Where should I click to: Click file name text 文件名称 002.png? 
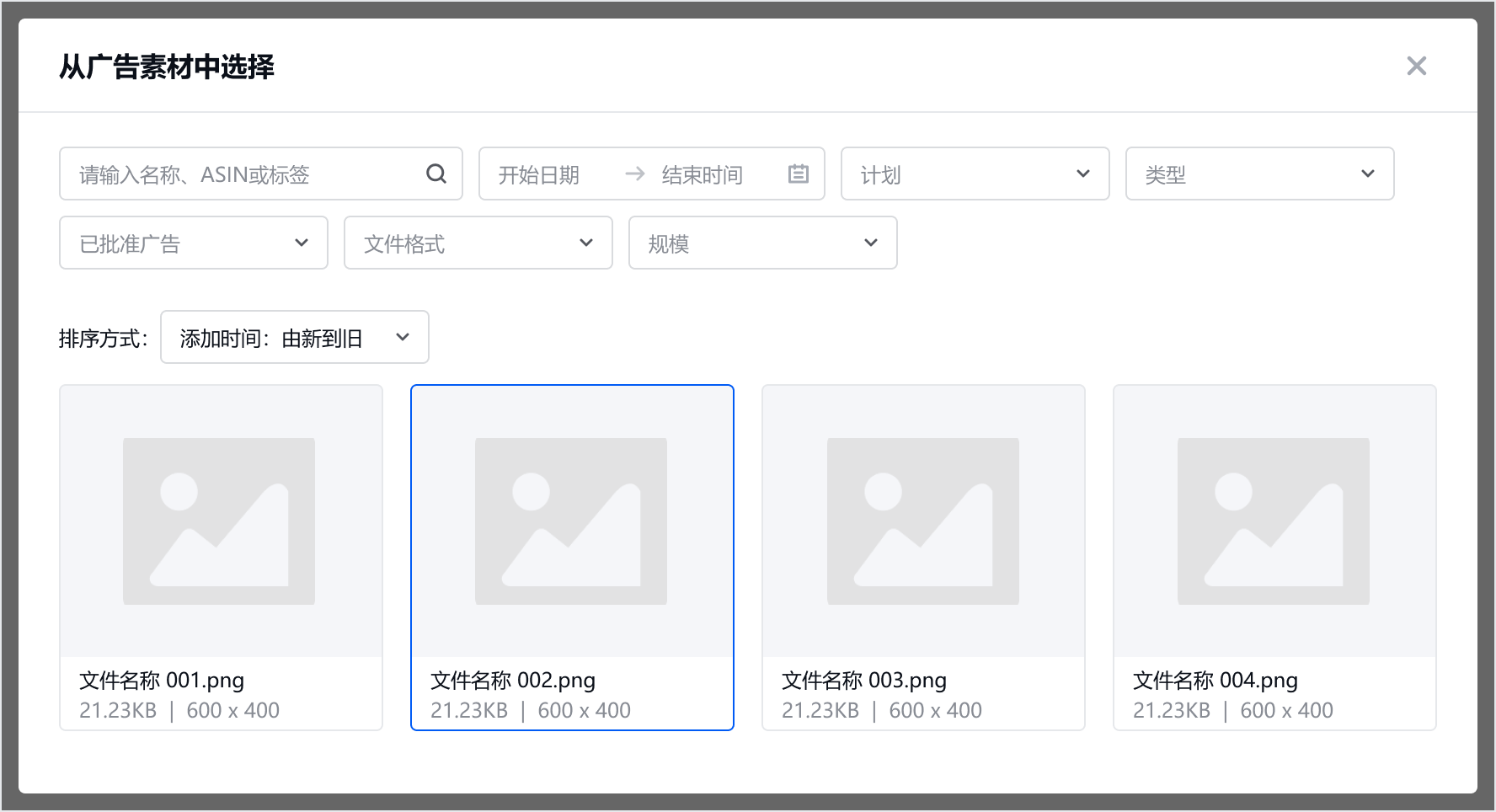click(x=513, y=680)
